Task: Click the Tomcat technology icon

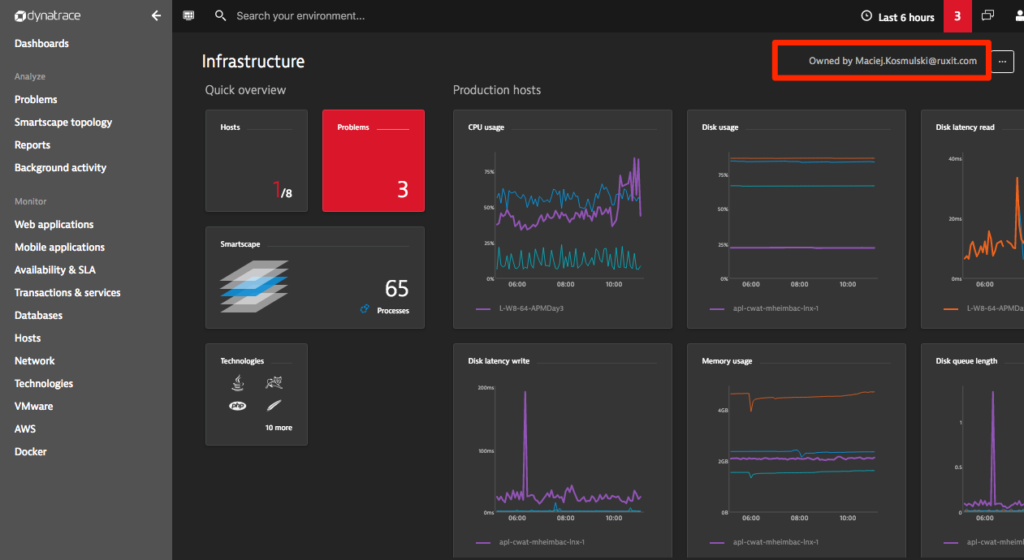Action: click(274, 382)
